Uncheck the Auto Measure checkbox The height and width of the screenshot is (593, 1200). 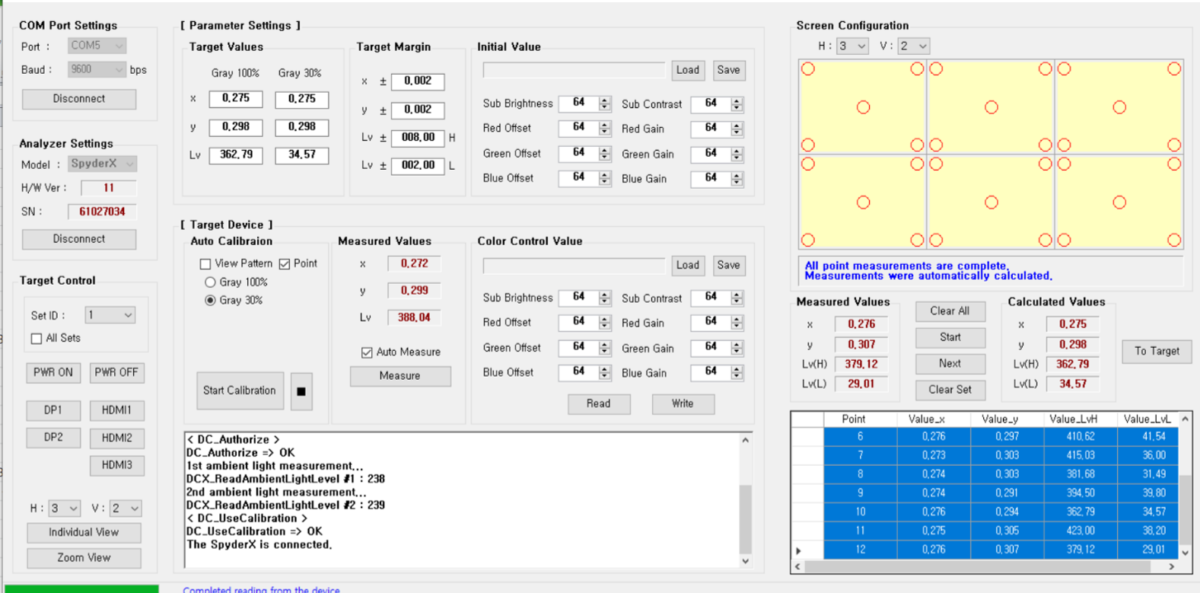[x=367, y=352]
